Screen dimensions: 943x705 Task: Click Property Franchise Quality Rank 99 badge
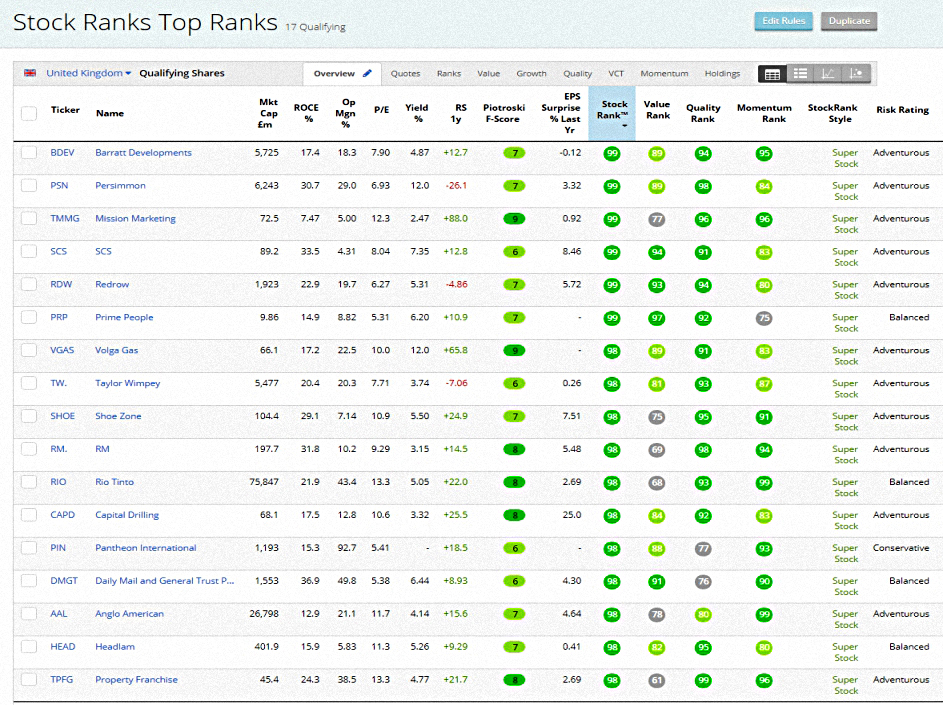702,680
